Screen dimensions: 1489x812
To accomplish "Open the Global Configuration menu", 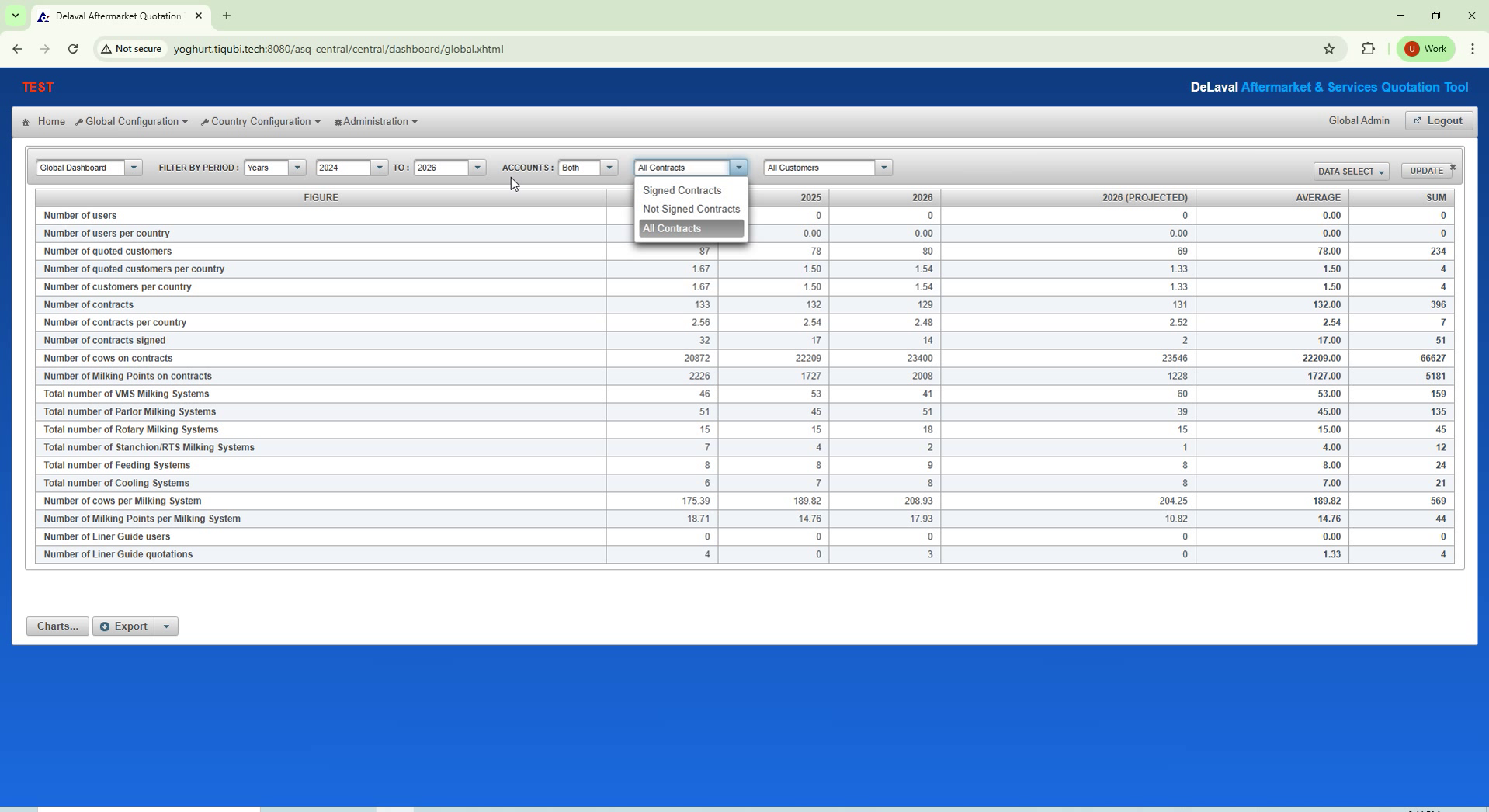I will (132, 122).
